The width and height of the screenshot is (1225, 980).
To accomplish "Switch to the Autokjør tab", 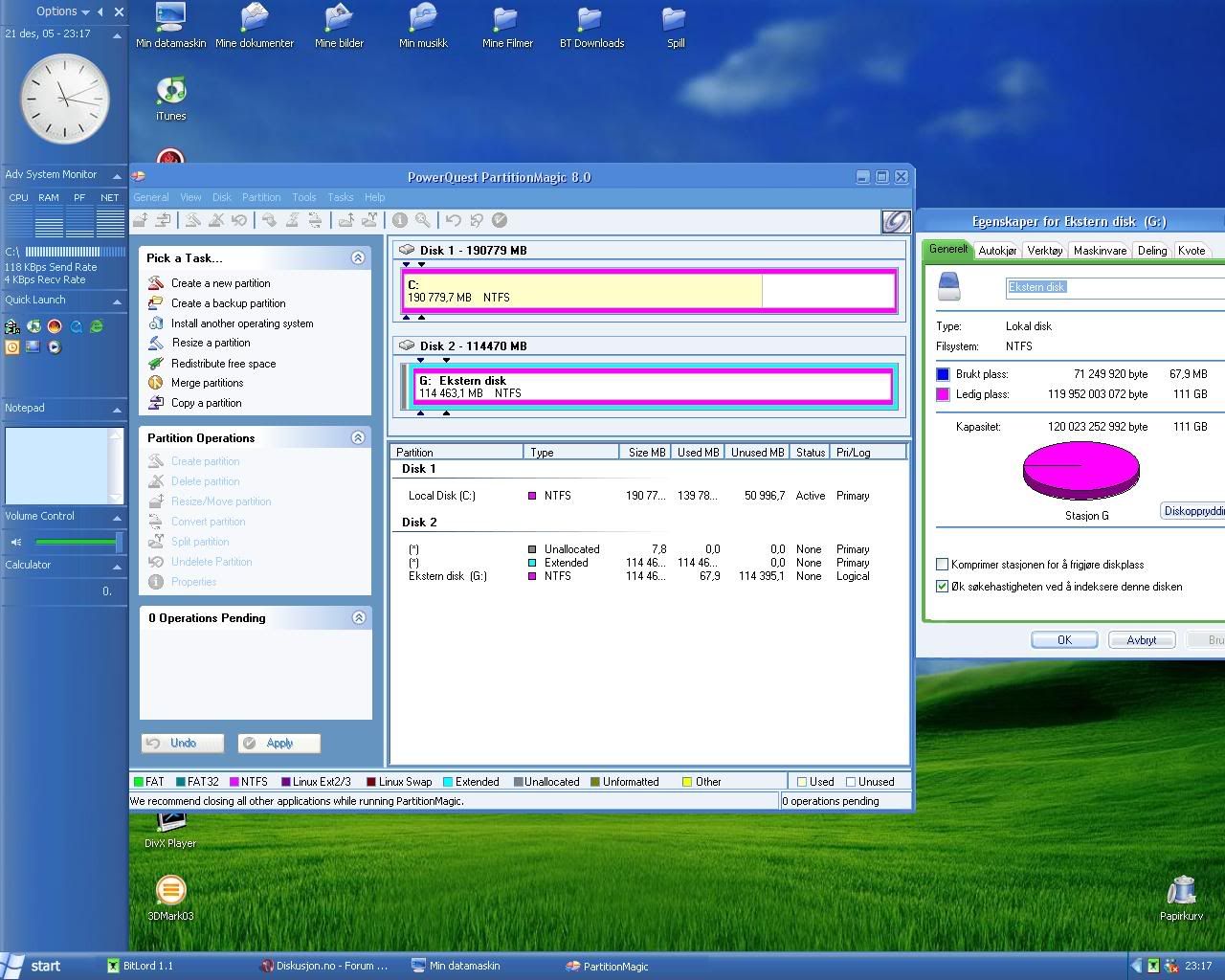I will point(997,250).
